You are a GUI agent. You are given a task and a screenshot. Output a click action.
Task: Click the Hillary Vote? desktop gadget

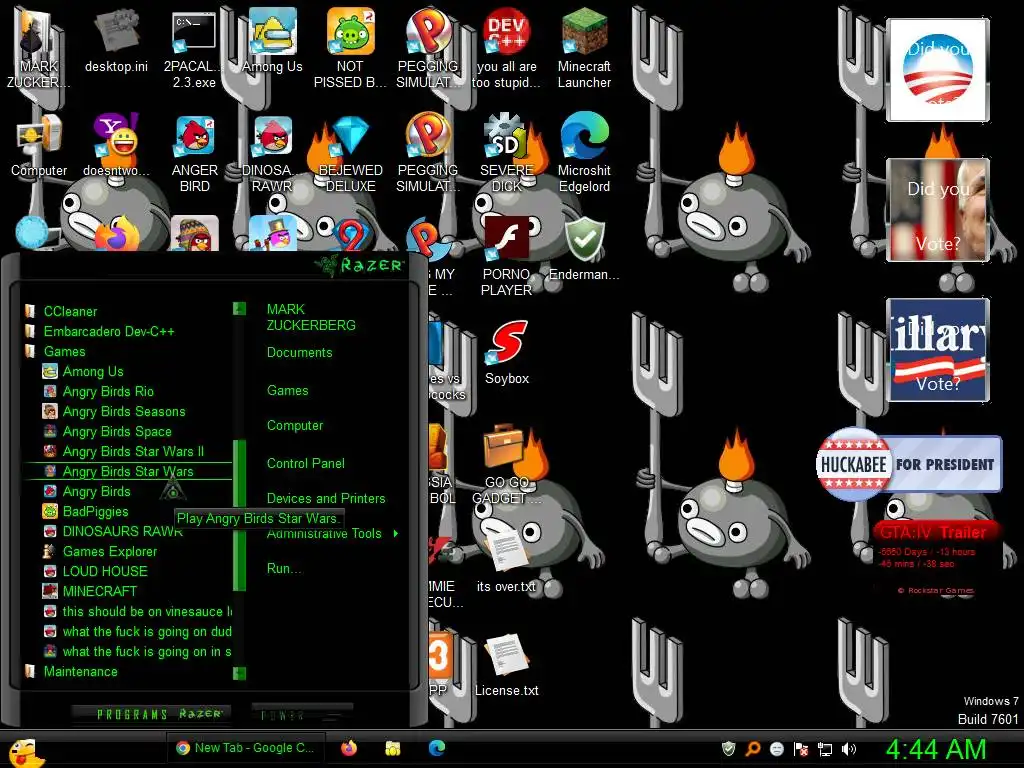pyautogui.click(x=938, y=349)
